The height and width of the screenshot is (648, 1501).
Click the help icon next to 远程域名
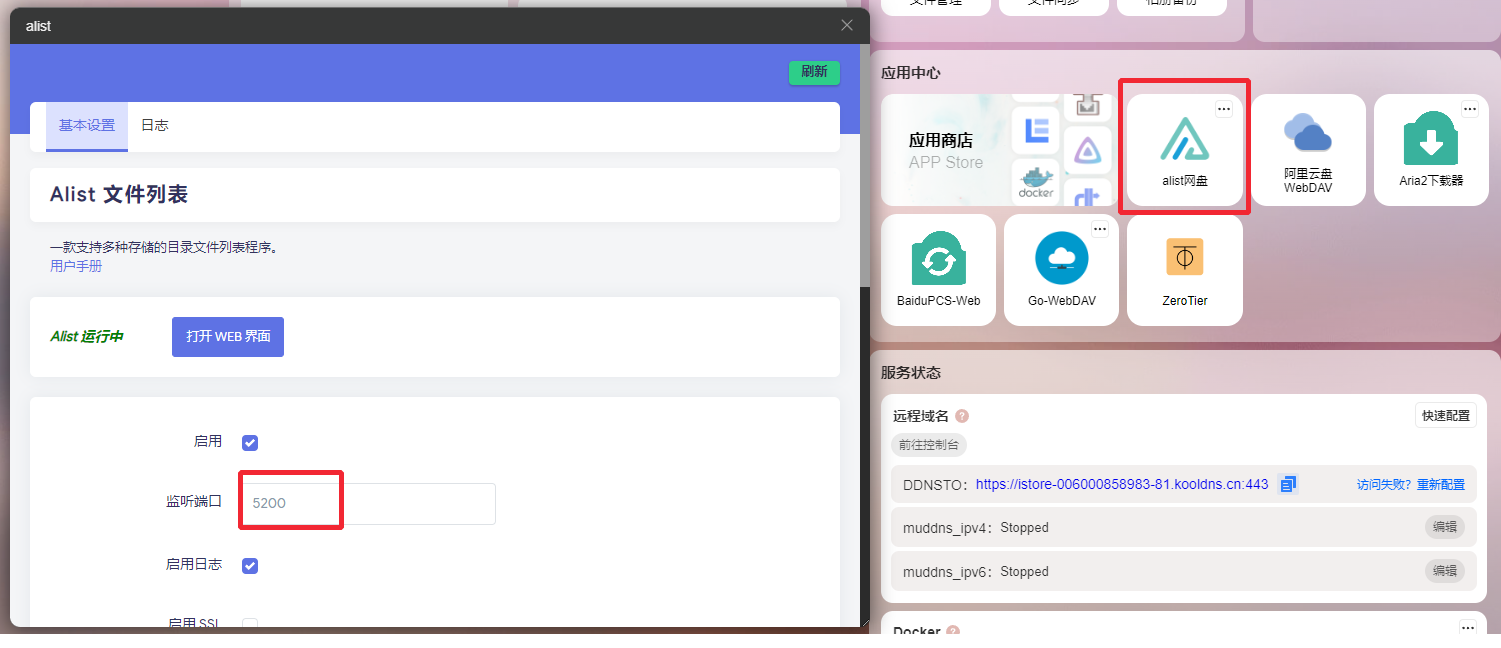pyautogui.click(x=962, y=416)
